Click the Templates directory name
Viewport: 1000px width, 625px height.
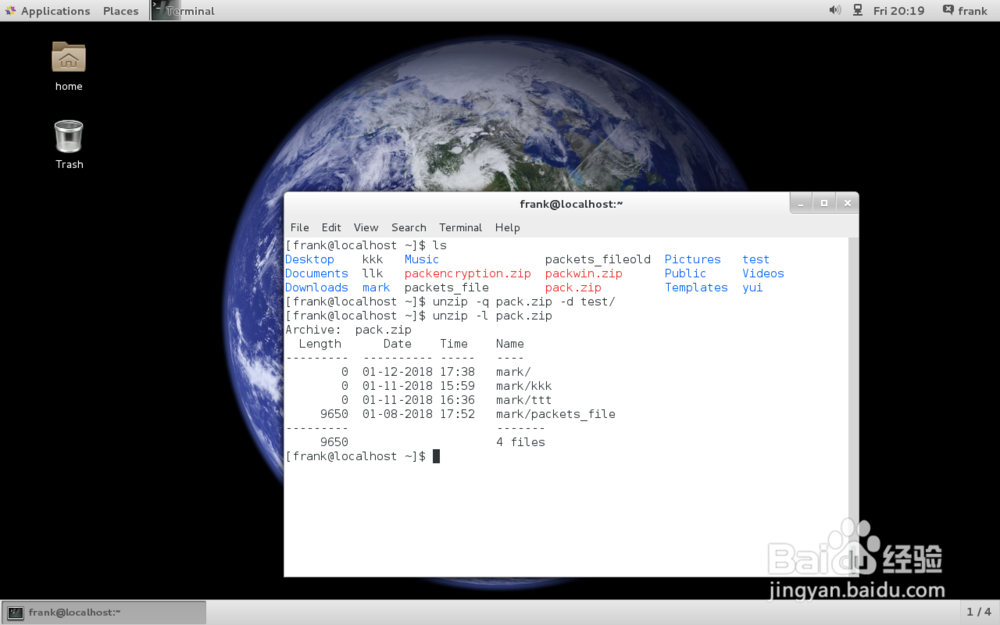coord(696,288)
